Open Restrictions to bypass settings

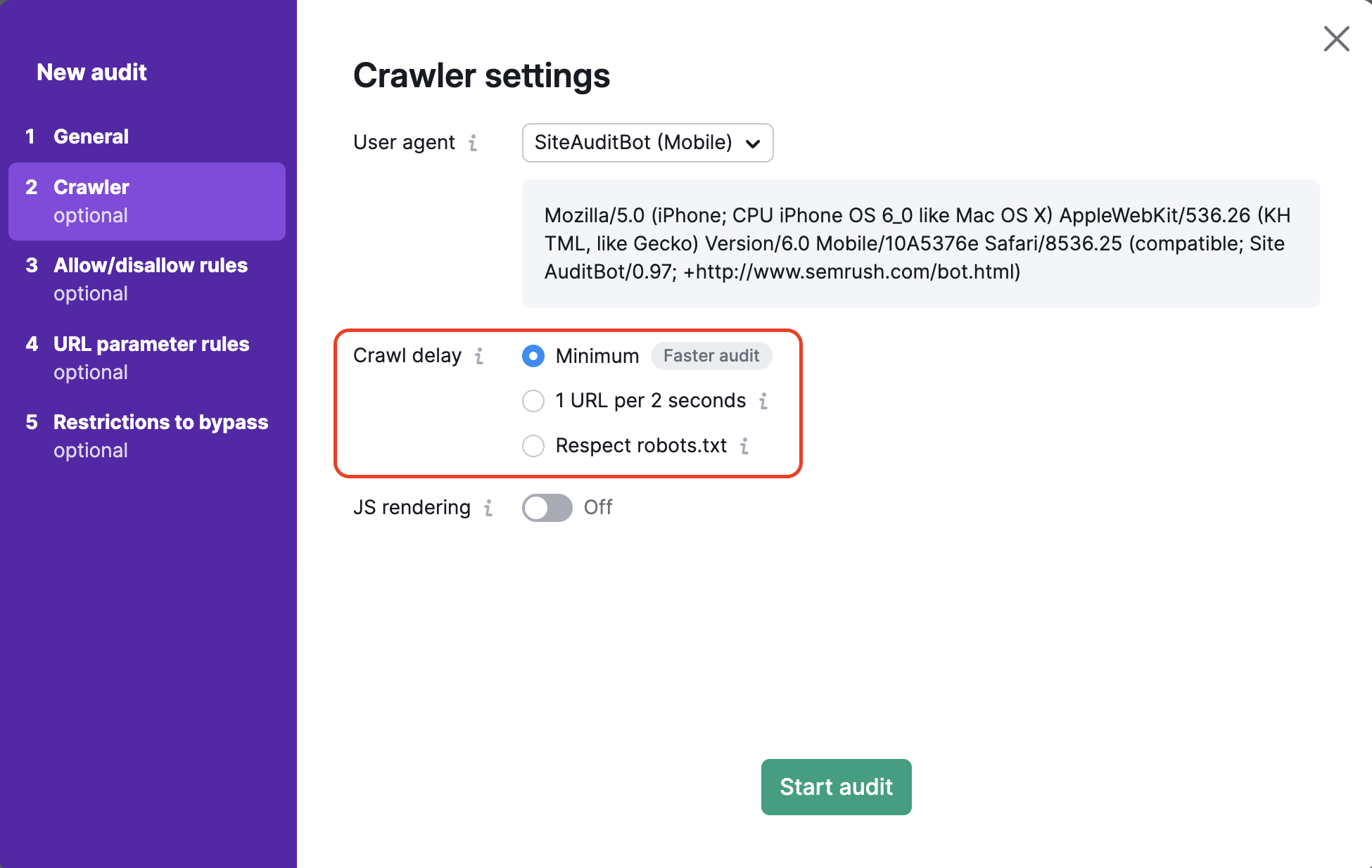point(160,422)
